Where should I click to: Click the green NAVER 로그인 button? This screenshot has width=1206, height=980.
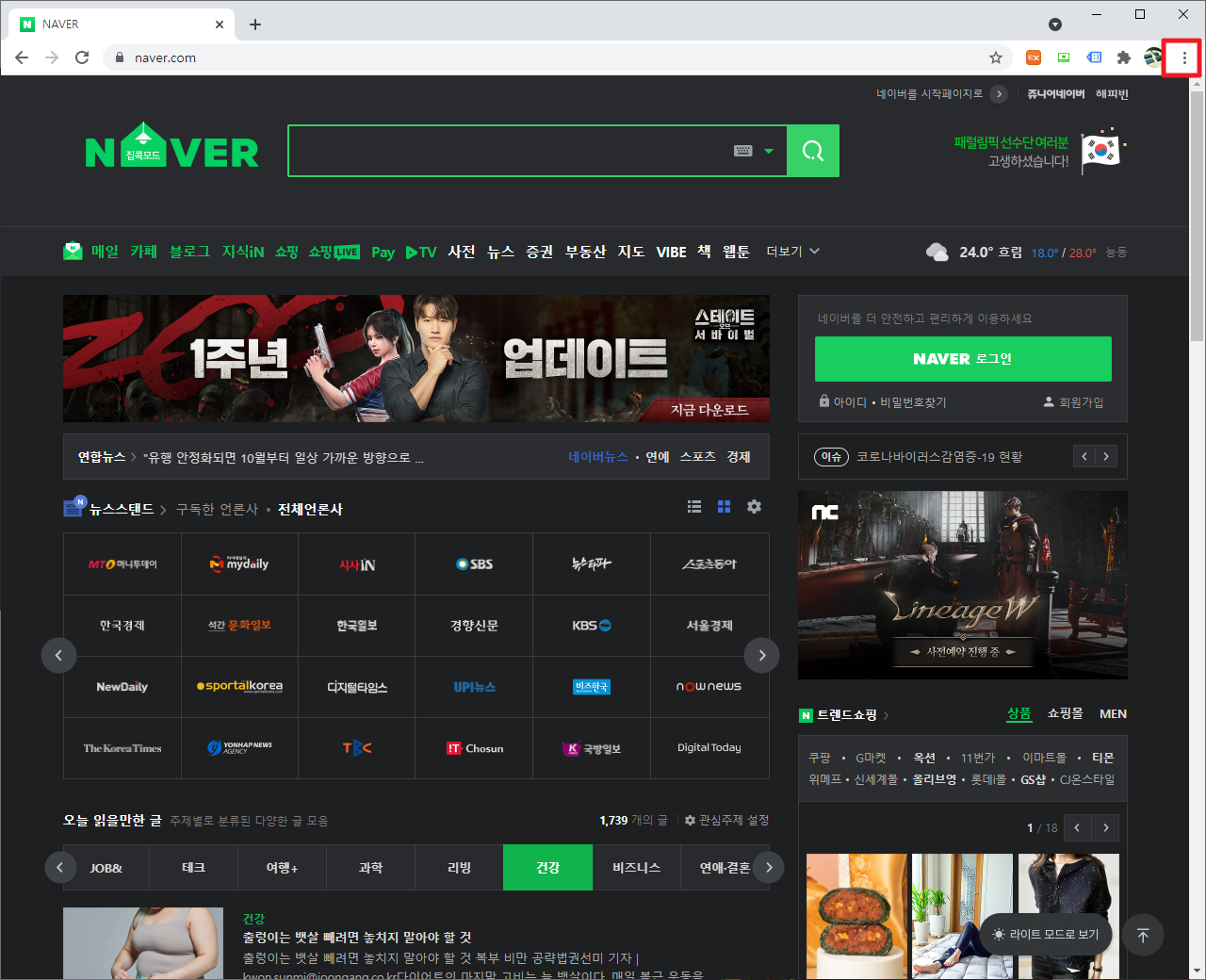pos(963,359)
